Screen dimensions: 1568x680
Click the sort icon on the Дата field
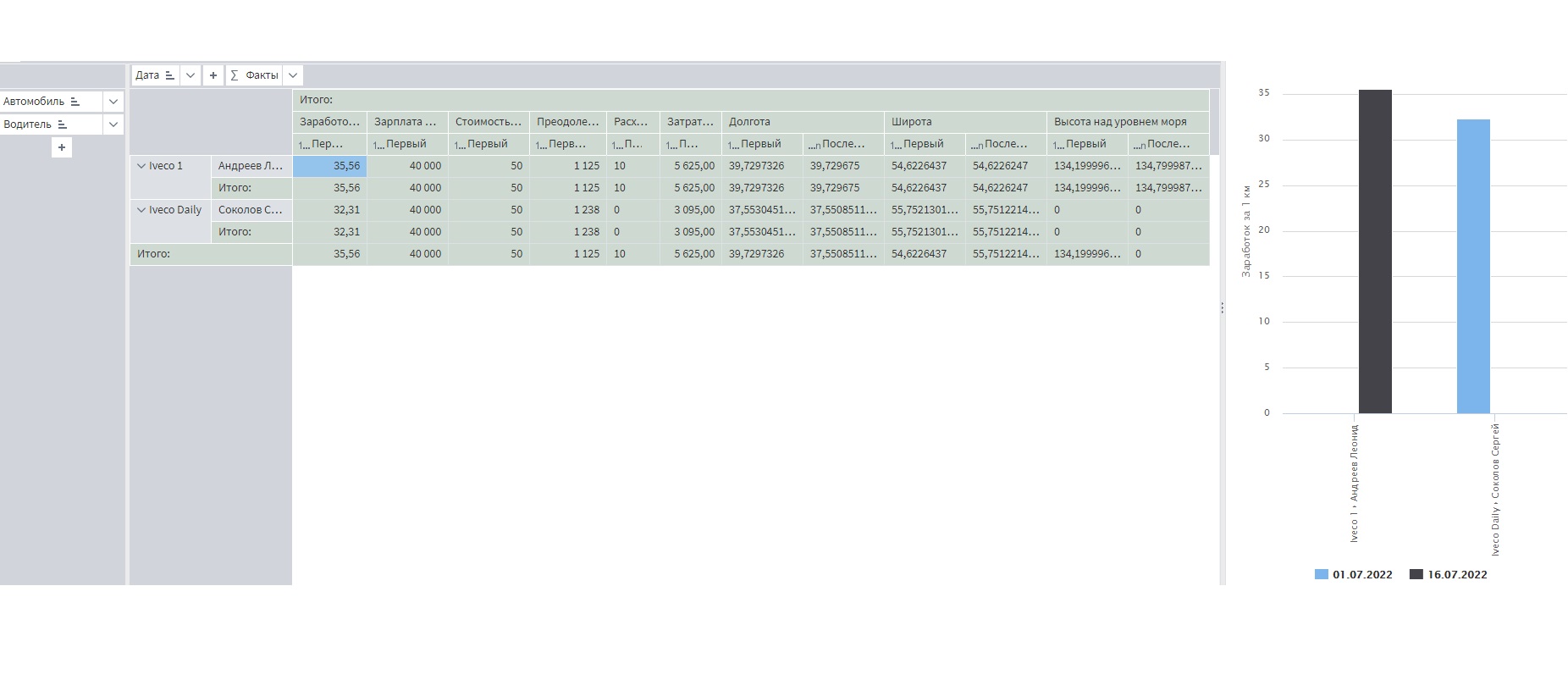tap(169, 75)
